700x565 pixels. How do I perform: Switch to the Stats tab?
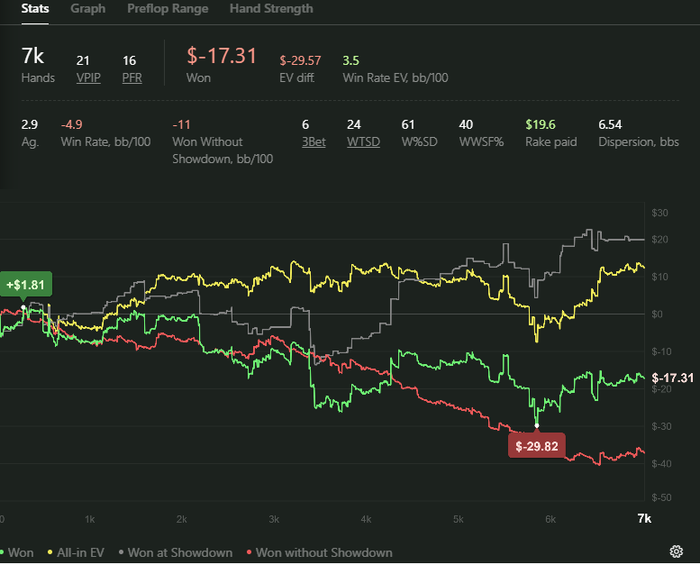pyautogui.click(x=35, y=8)
